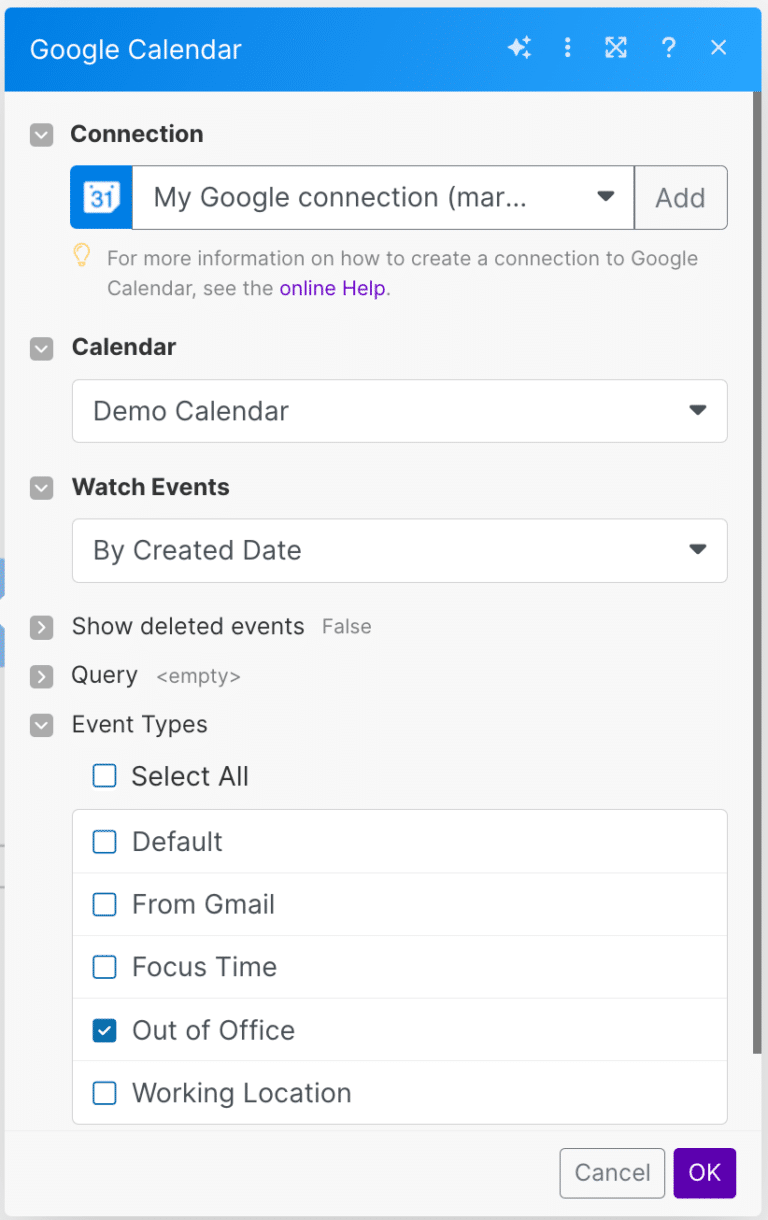
Task: Open the Watch Events dropdown
Action: click(399, 551)
